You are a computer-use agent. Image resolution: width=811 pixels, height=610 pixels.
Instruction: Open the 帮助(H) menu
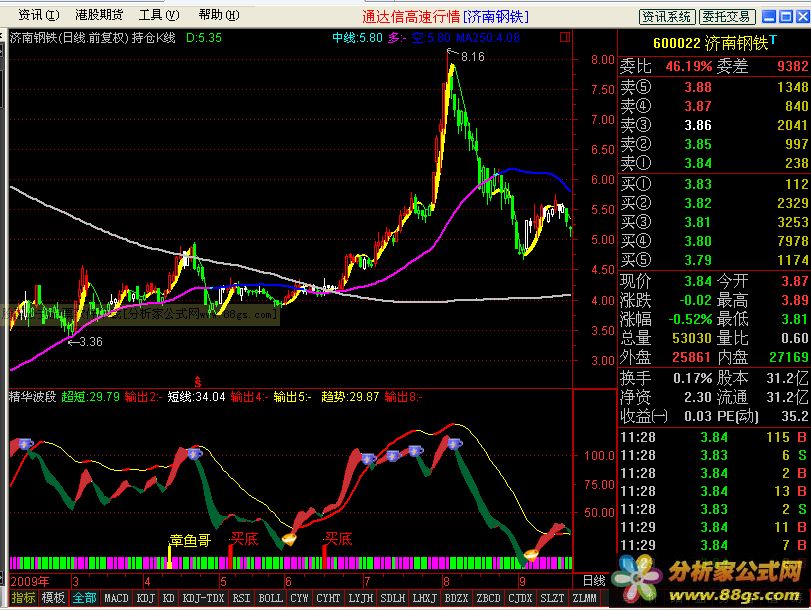point(219,15)
